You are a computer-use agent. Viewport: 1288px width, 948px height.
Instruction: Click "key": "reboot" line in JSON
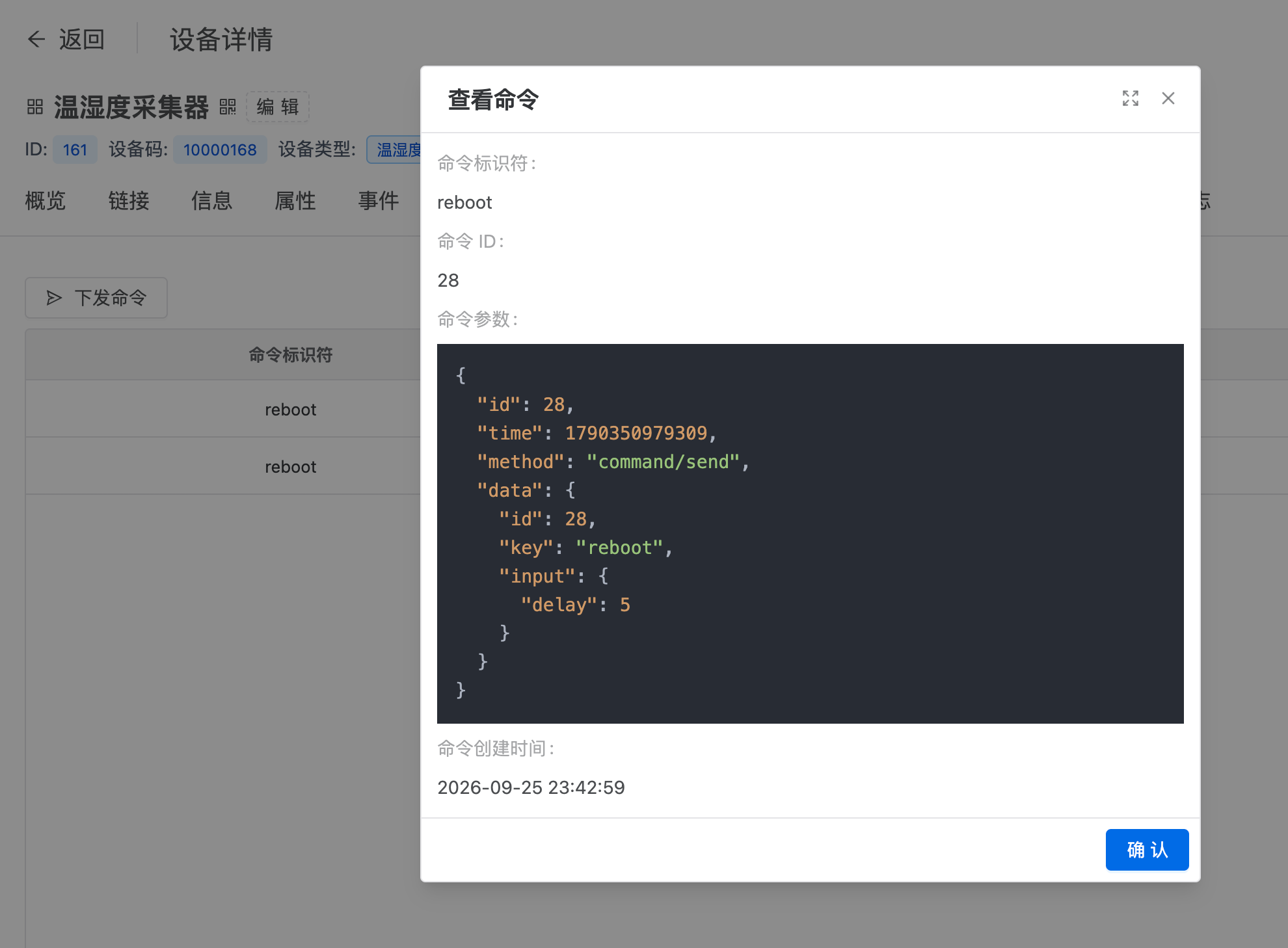point(585,547)
